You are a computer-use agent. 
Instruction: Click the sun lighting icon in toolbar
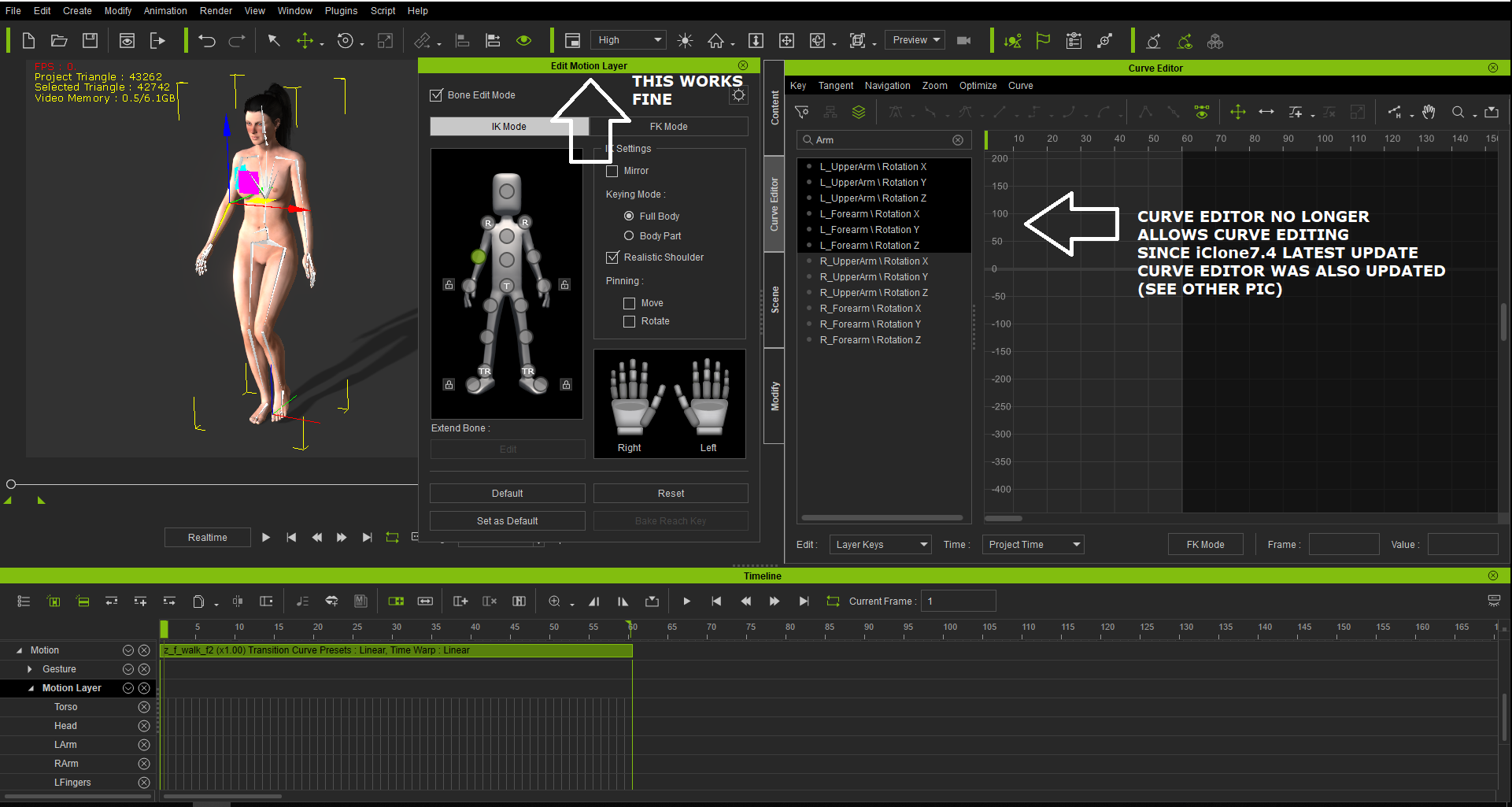(x=686, y=41)
